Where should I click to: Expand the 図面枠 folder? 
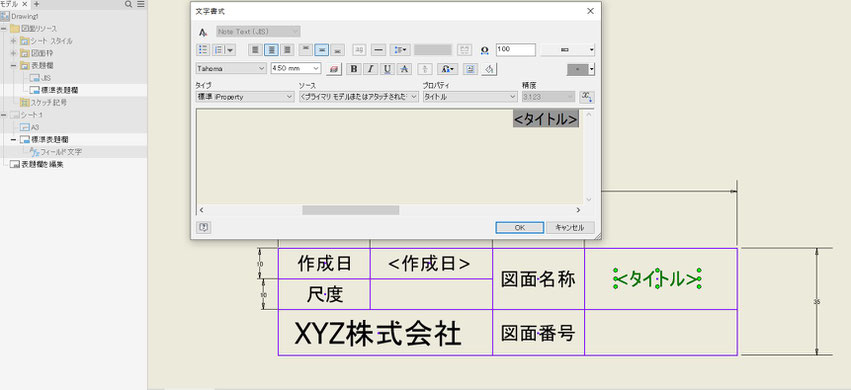coord(14,54)
